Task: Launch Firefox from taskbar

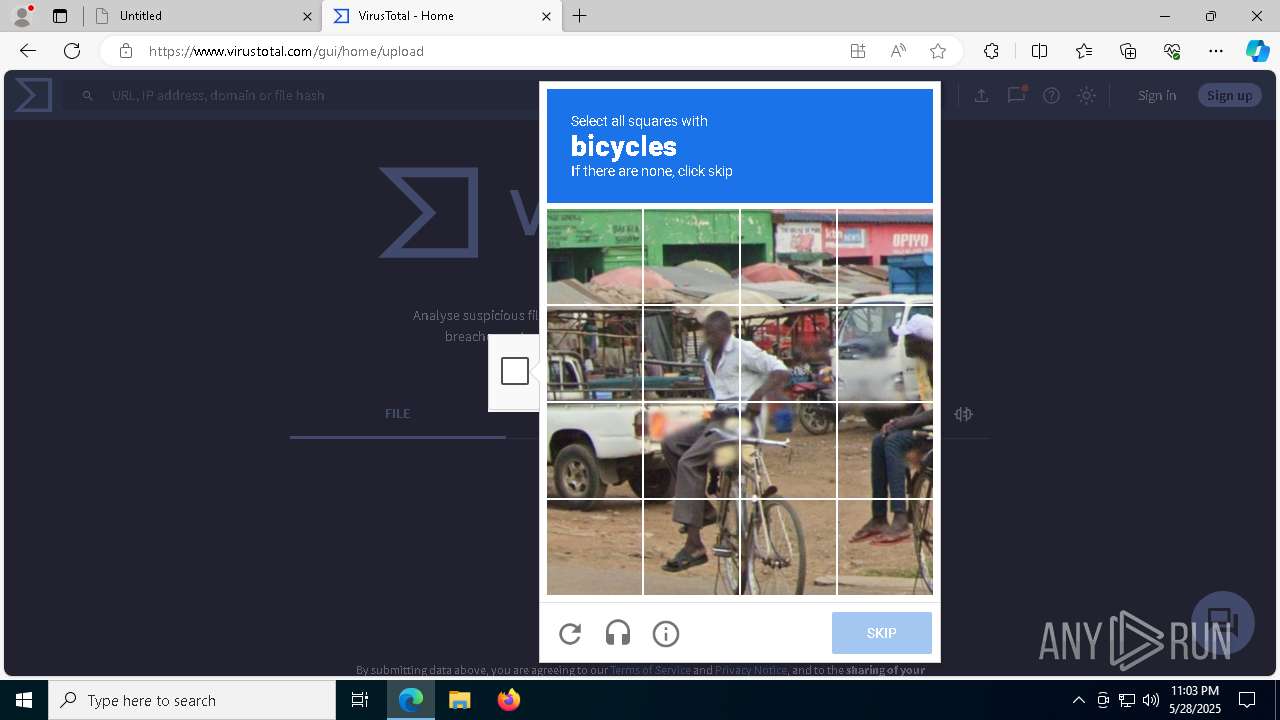Action: click(x=509, y=700)
